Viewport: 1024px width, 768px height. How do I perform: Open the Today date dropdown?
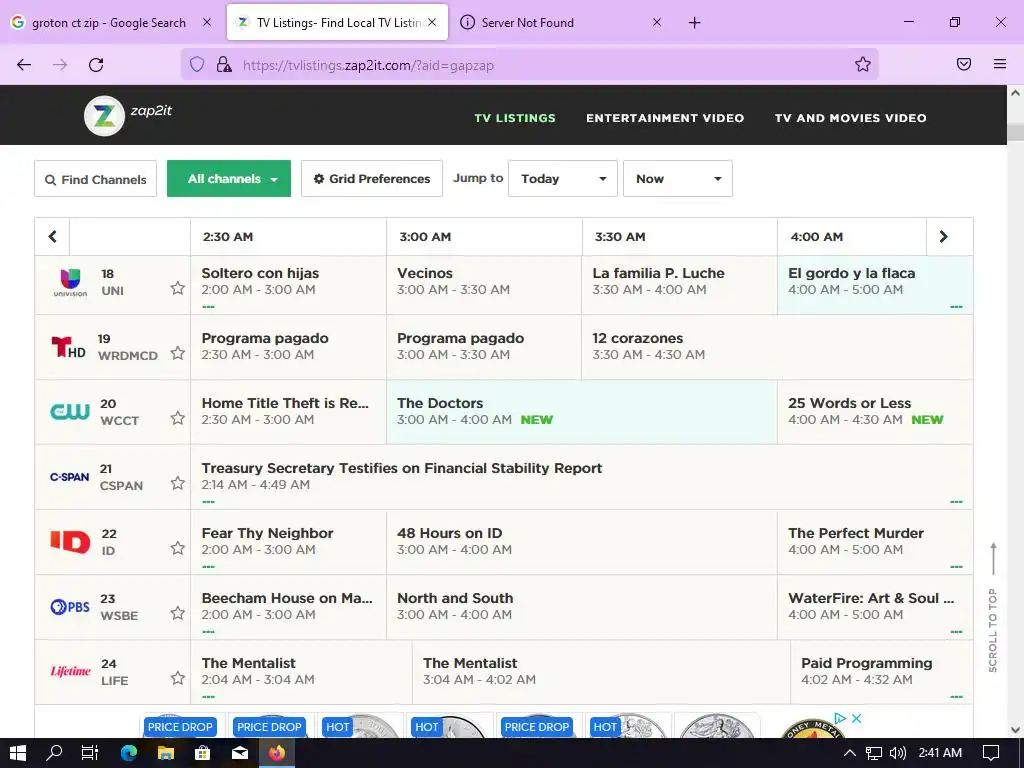[x=562, y=178]
